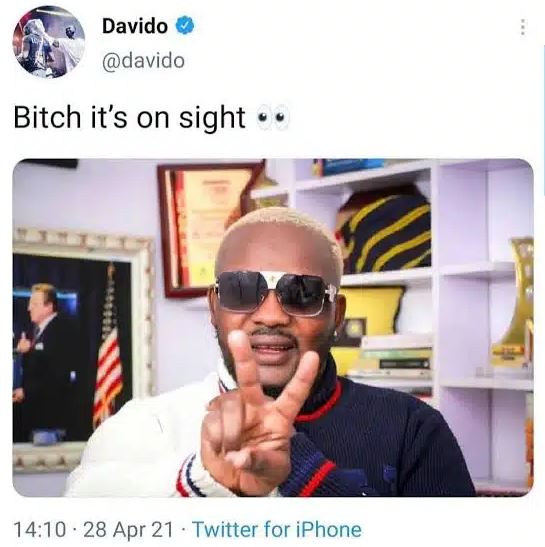Select the tweet text "Bitch it's on sight"
Image resolution: width=545 pixels, height=547 pixels.
(129, 118)
